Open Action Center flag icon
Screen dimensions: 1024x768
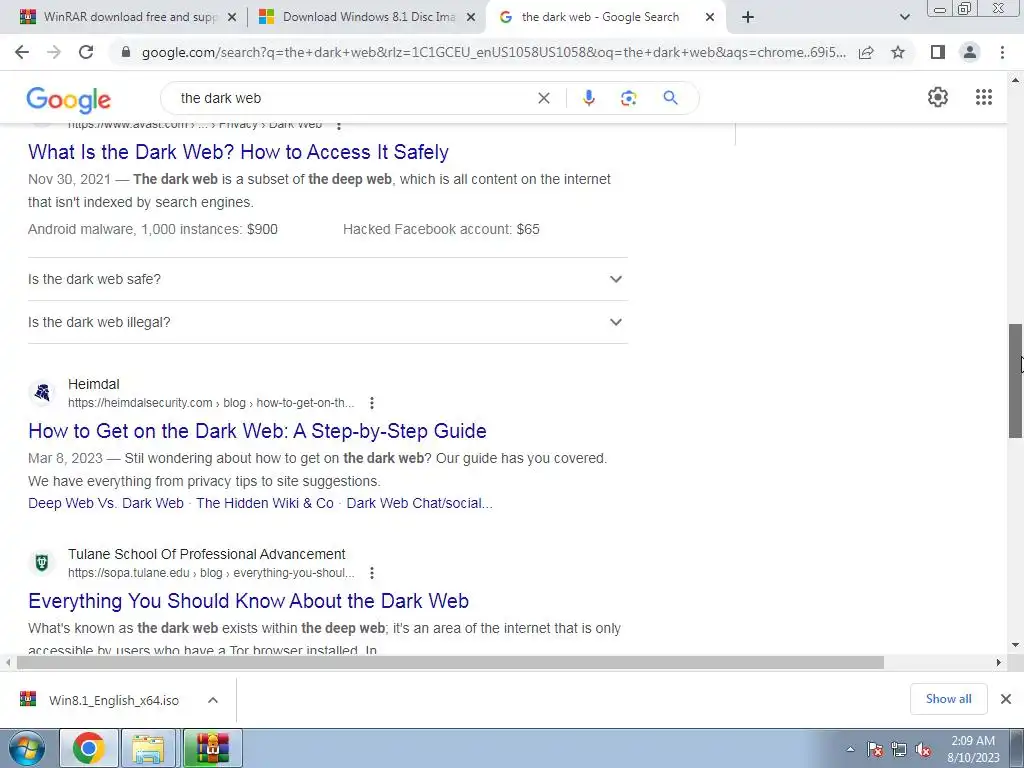[875, 750]
